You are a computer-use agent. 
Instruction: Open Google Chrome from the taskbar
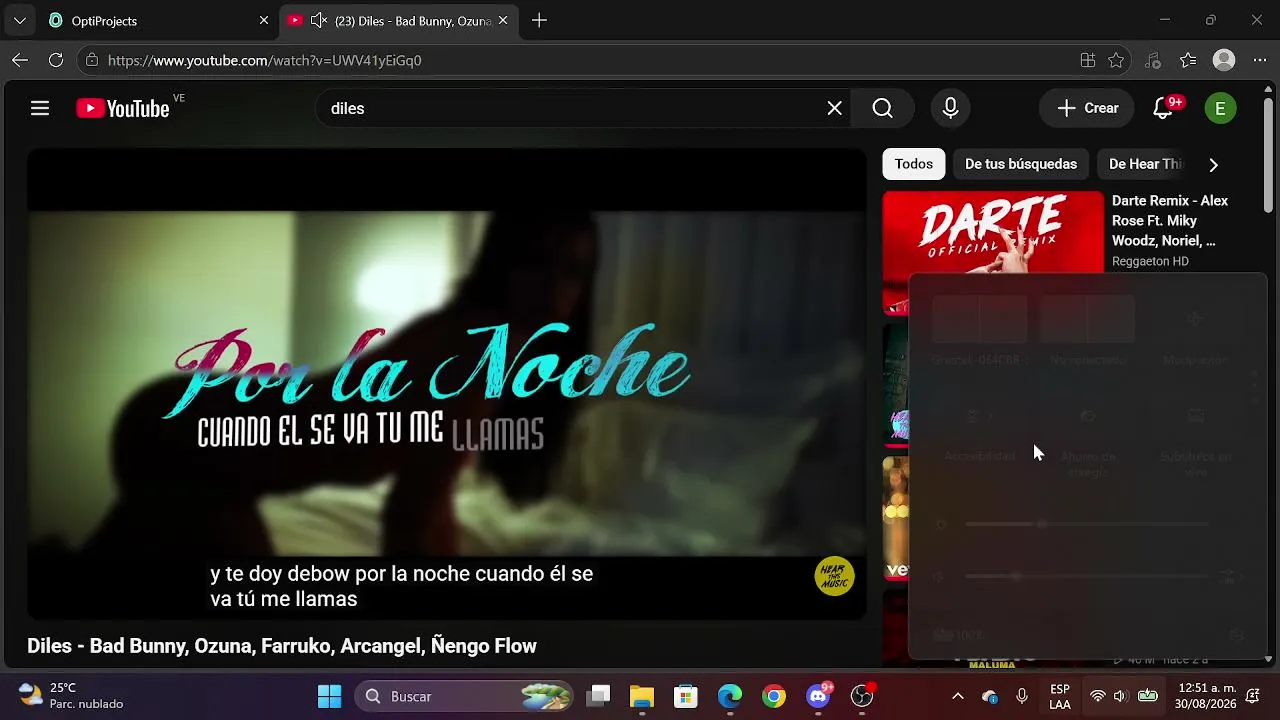(774, 696)
